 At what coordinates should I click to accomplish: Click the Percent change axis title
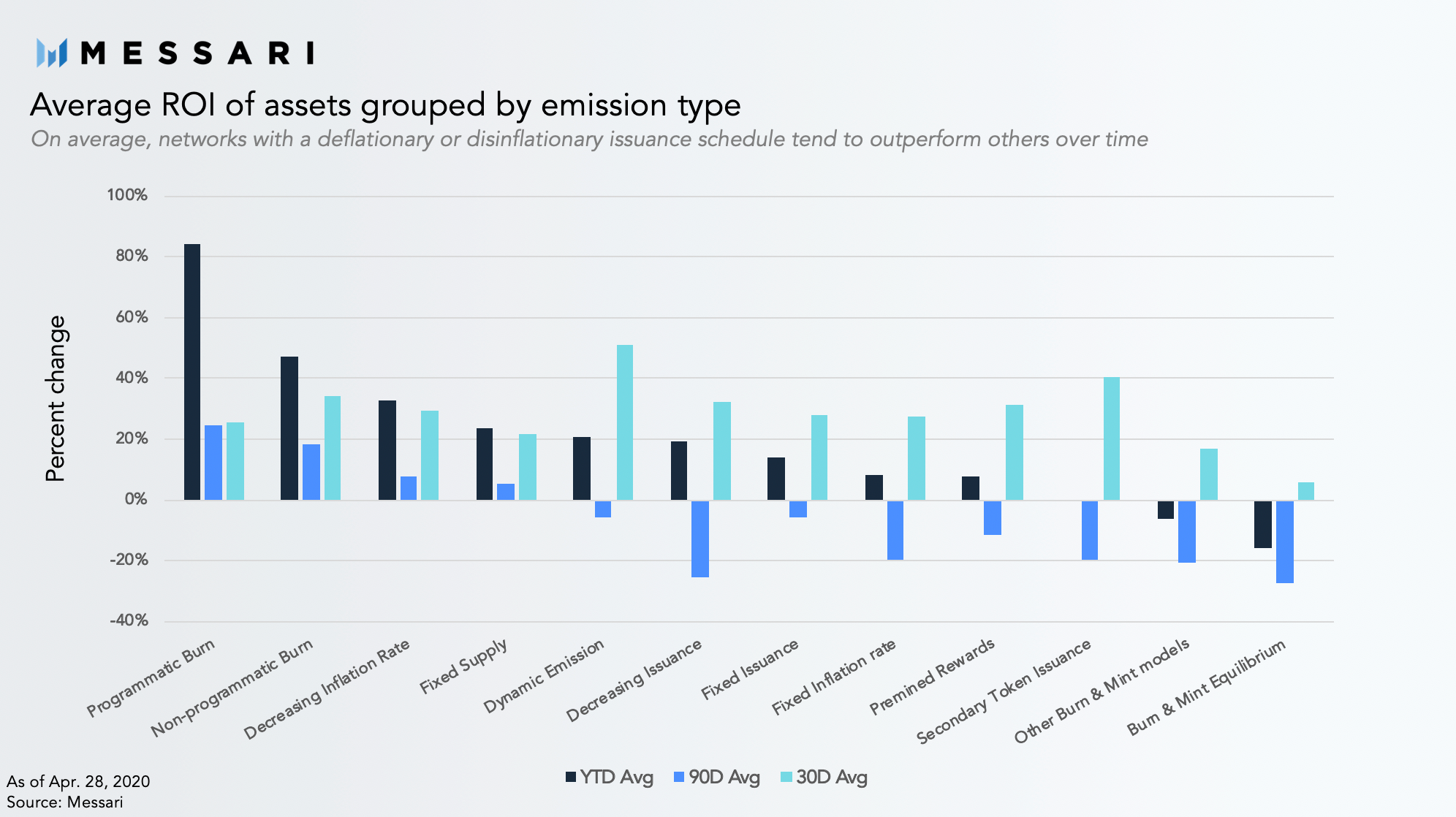pos(56,398)
